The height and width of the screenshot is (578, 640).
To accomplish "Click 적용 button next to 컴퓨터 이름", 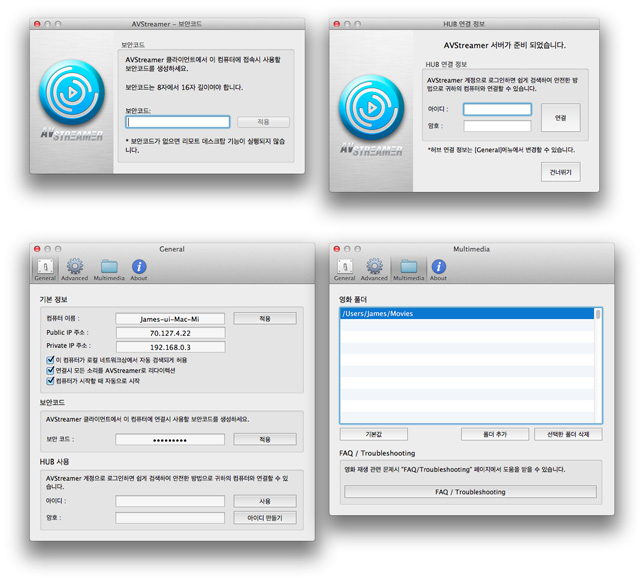I will pyautogui.click(x=265, y=318).
